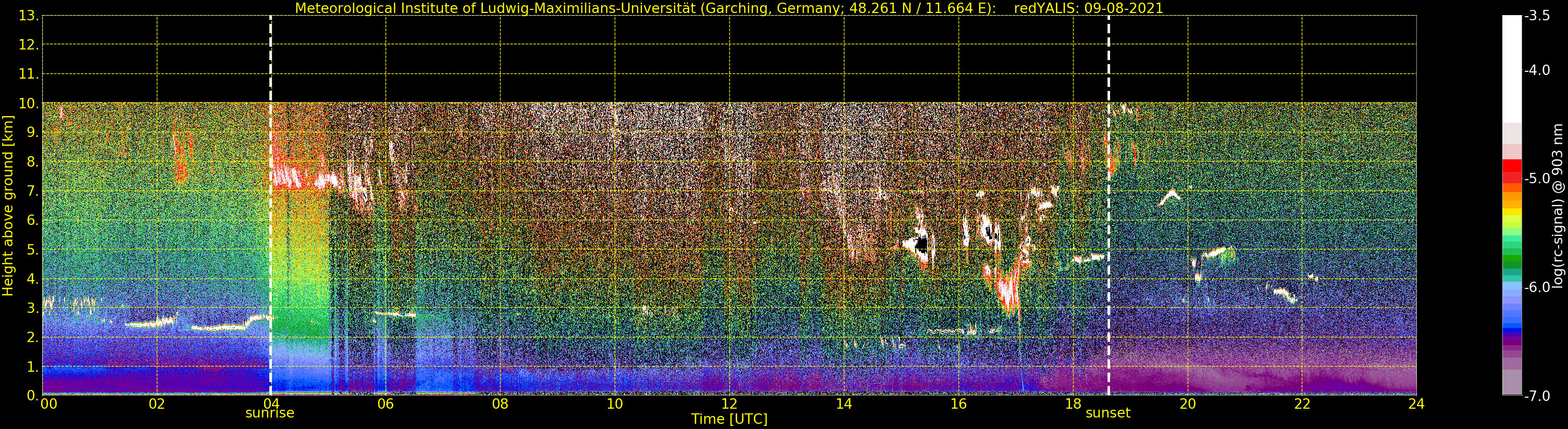Screen dimensions: 1568x429
Task: Click the '00' tick on the time axis
Action: (x=48, y=404)
